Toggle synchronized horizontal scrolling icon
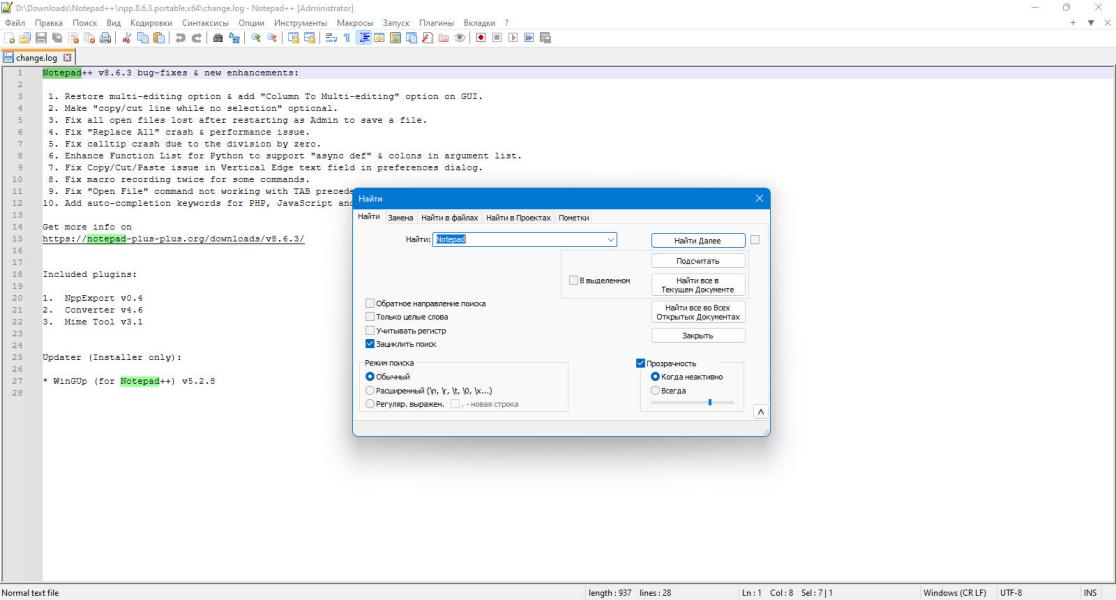This screenshot has height=600, width=1116. [310, 38]
